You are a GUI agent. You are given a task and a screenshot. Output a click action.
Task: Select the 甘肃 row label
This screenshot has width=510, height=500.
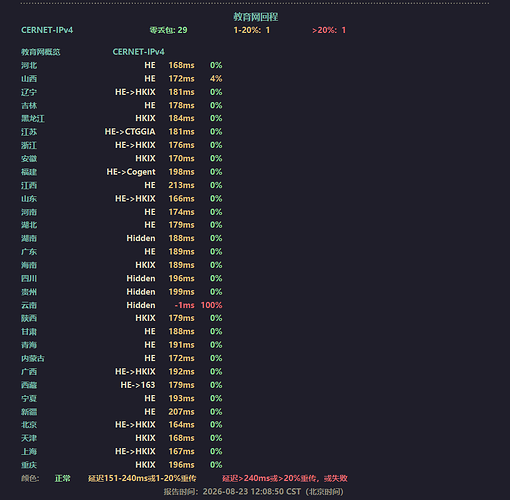[29, 331]
